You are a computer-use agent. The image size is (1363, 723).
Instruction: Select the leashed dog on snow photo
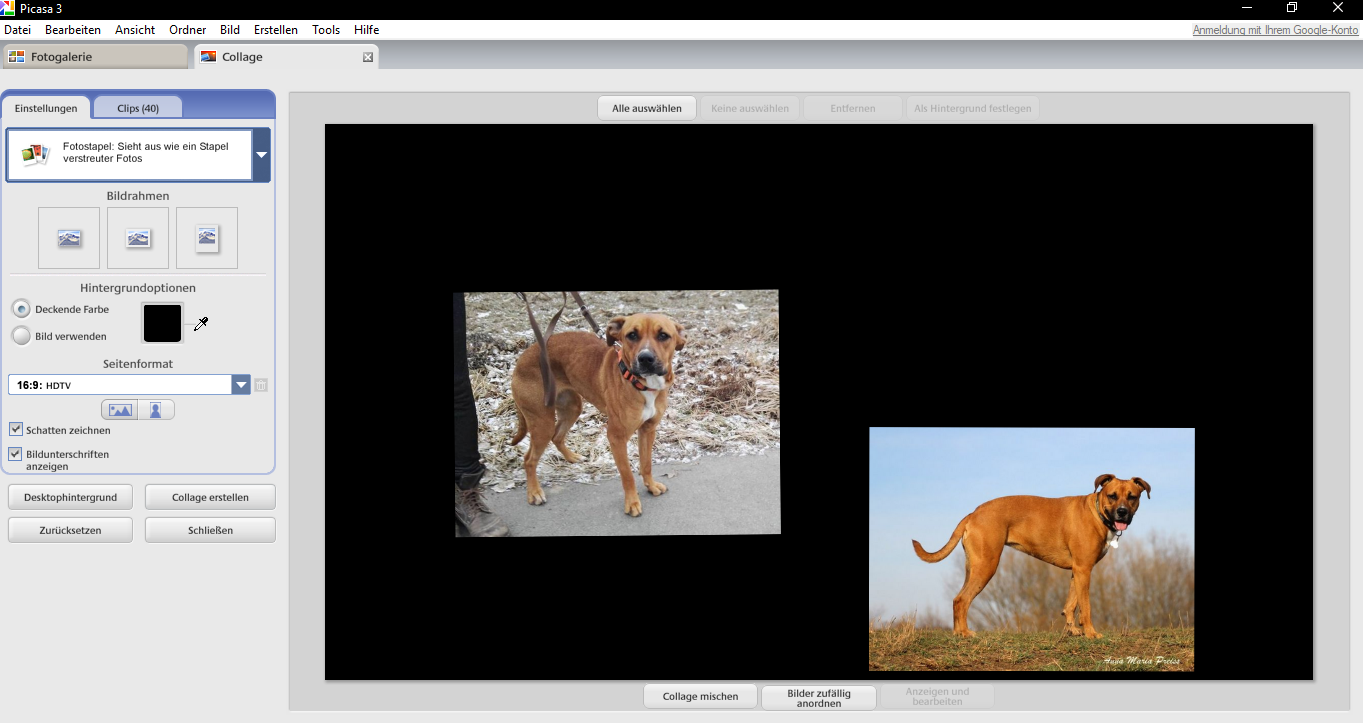point(617,413)
